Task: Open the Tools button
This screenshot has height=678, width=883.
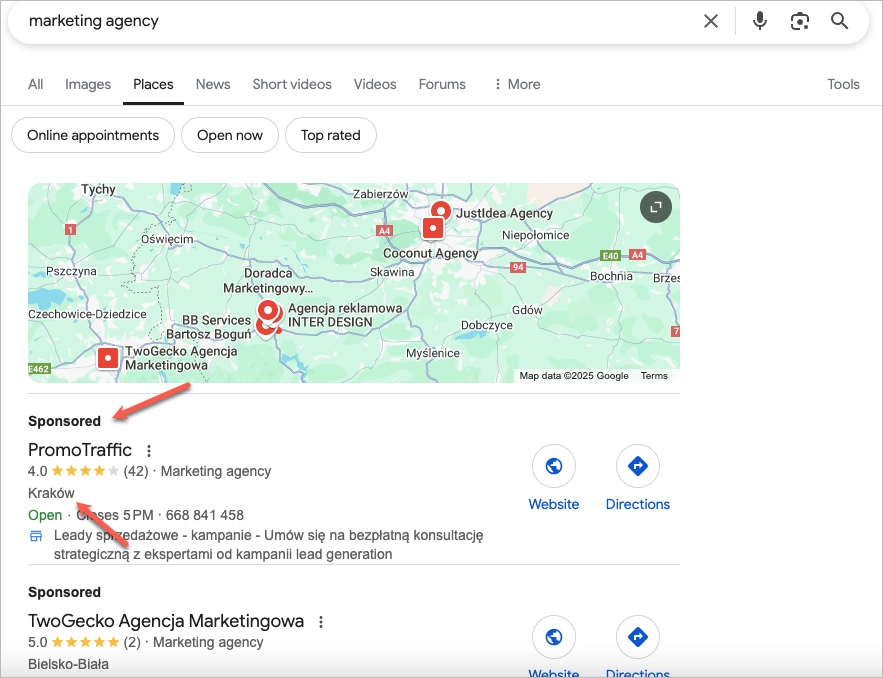Action: tap(843, 84)
